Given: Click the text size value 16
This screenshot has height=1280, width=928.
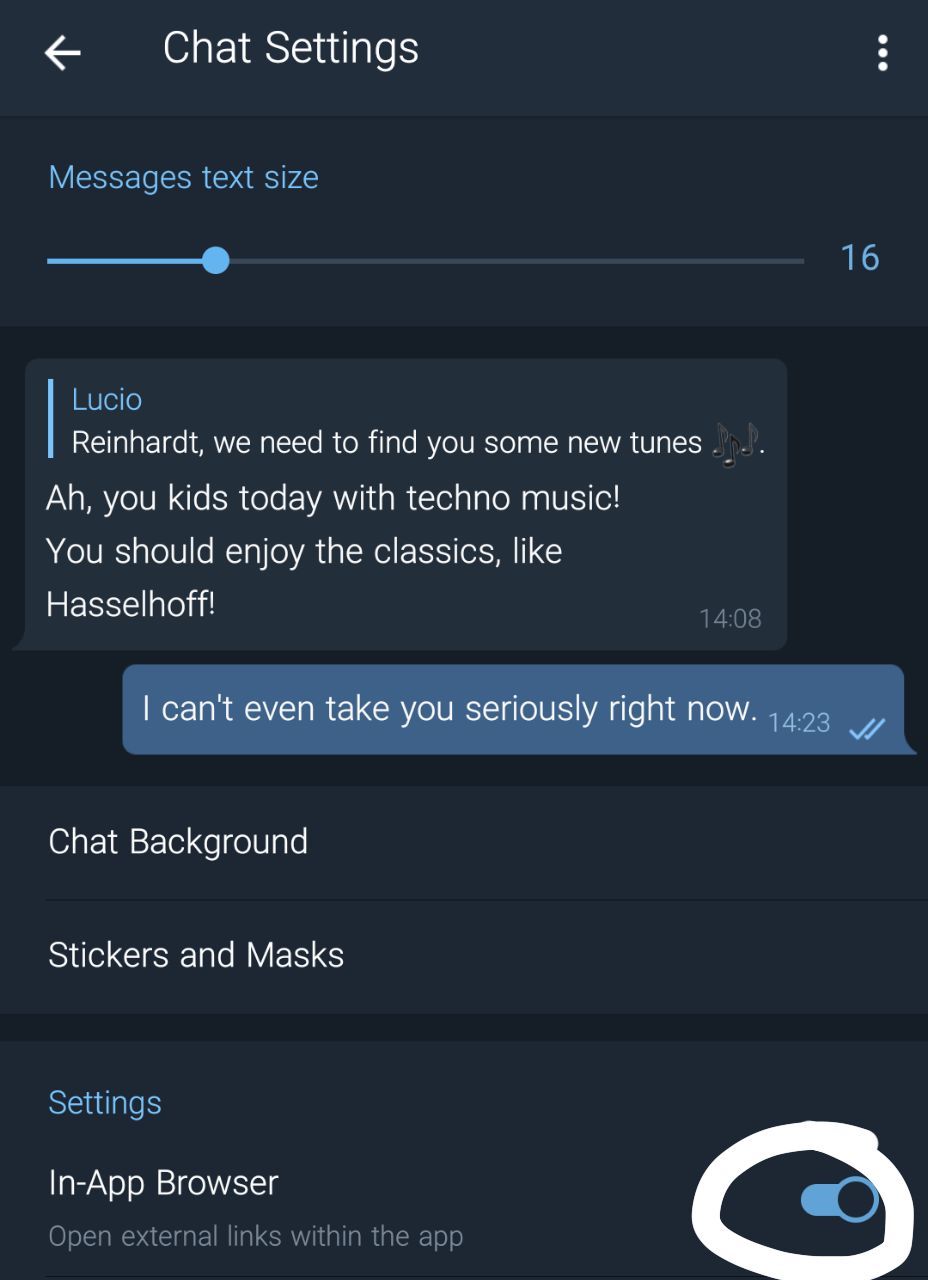Looking at the screenshot, I should pyautogui.click(x=859, y=258).
